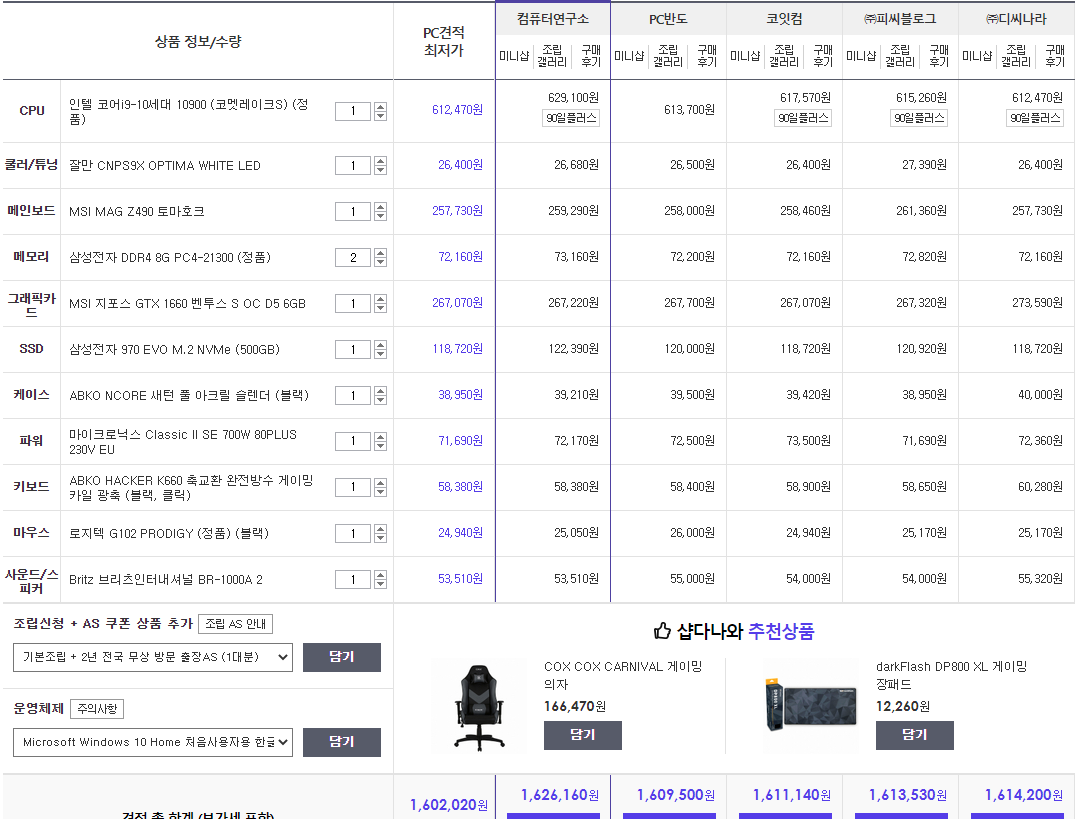1079x819 pixels.
Task: Open the 운영체제 Windows 10 dropdown
Action: [x=153, y=743]
